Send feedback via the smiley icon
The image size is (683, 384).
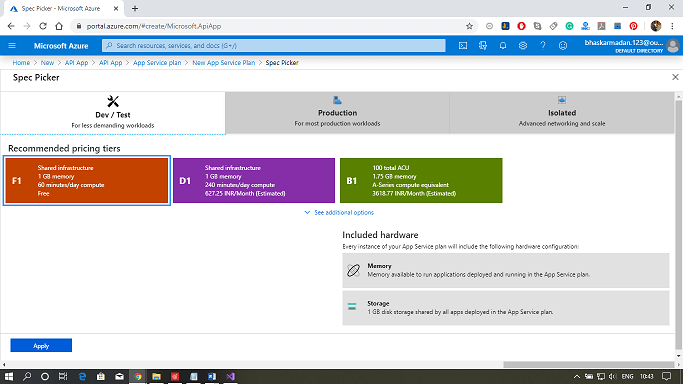point(563,46)
